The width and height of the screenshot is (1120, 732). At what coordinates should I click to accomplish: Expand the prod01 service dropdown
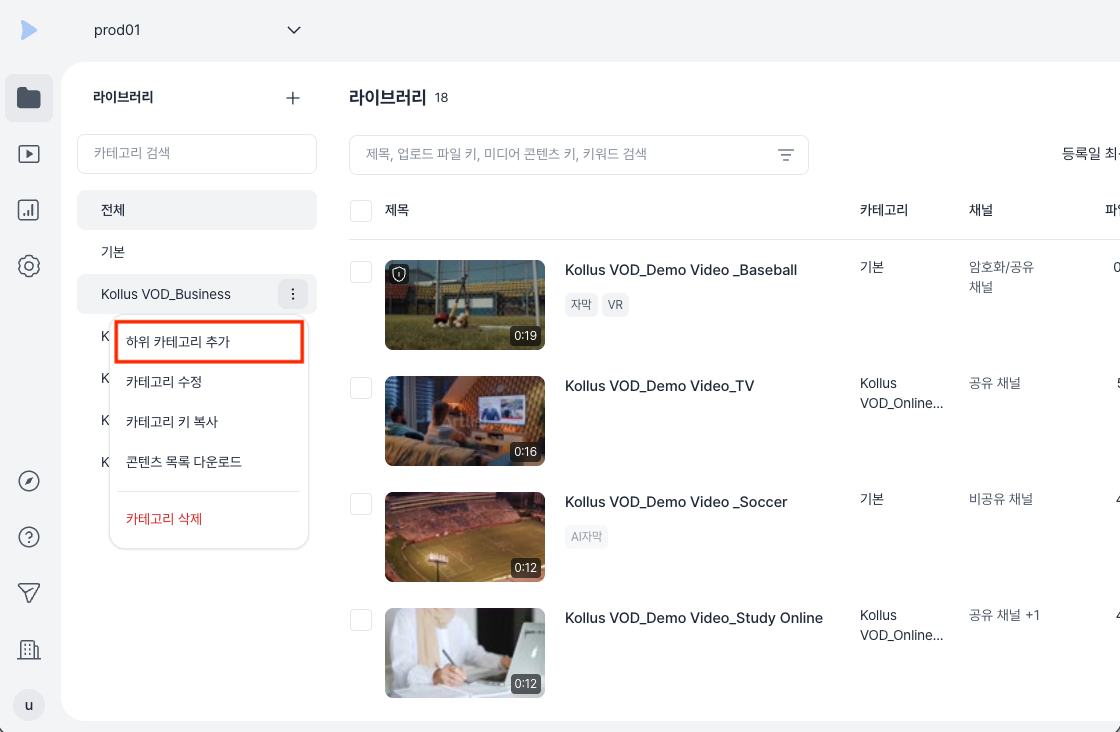[x=197, y=30]
